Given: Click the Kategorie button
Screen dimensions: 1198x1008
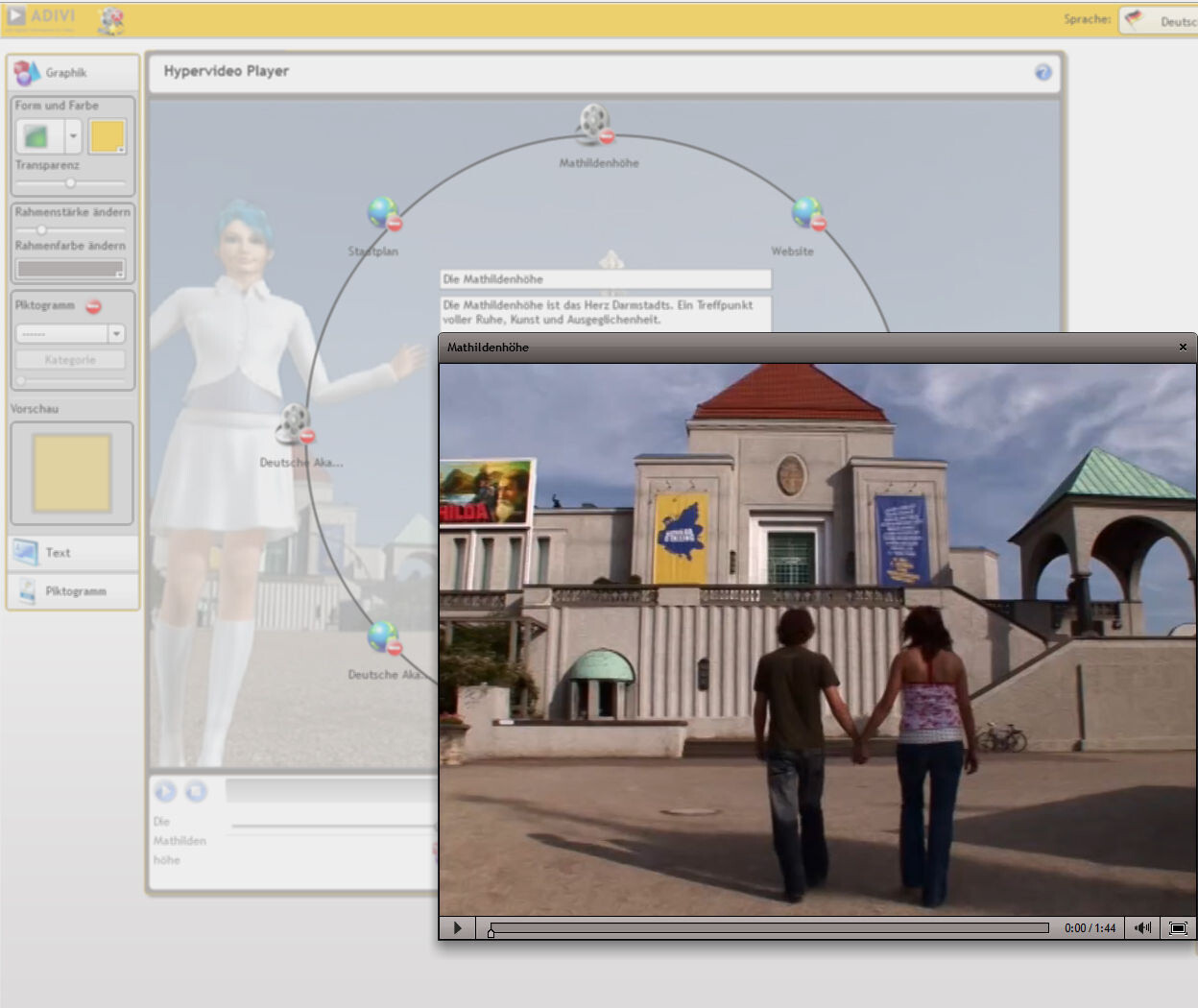Looking at the screenshot, I should click(x=70, y=360).
